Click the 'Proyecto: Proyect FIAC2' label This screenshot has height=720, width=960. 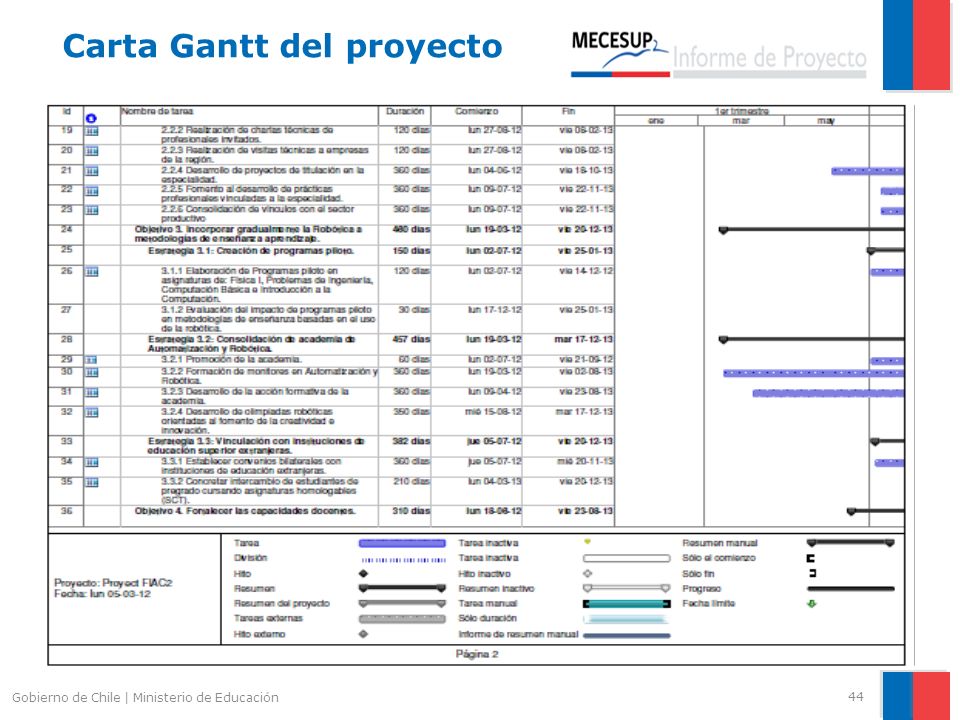tap(113, 583)
